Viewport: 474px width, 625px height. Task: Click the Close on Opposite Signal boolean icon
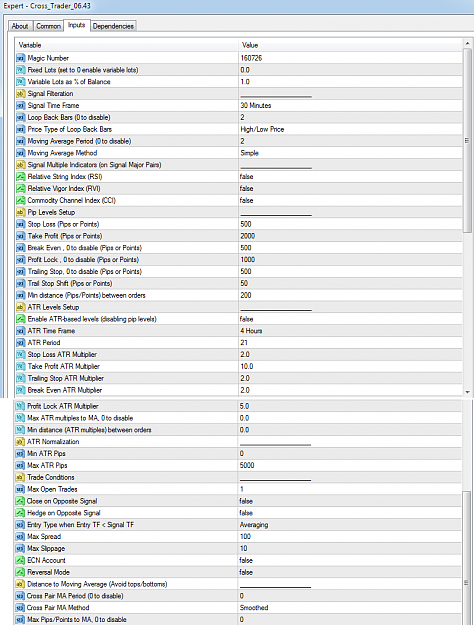(20, 501)
